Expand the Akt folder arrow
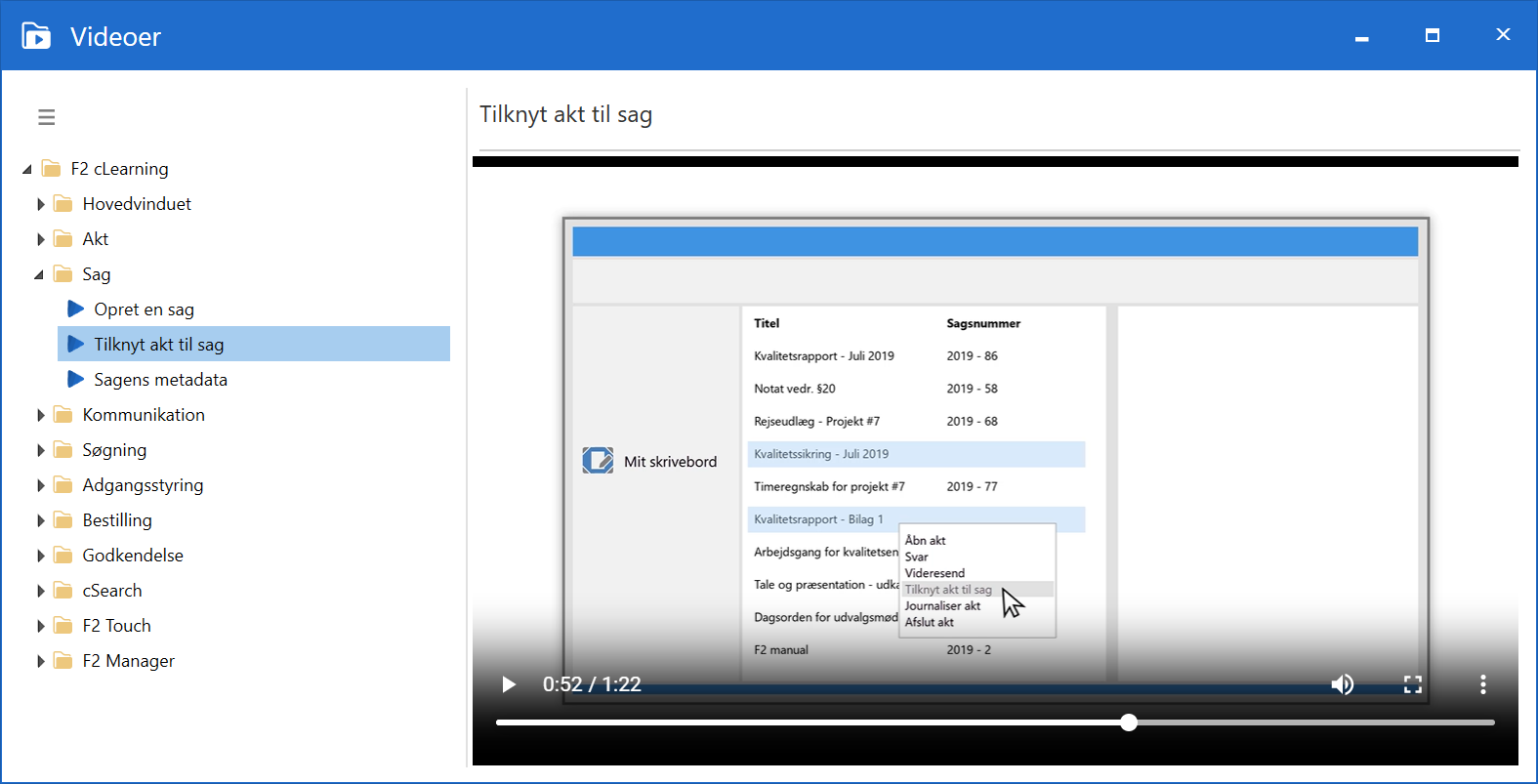1538x784 pixels. [x=41, y=239]
